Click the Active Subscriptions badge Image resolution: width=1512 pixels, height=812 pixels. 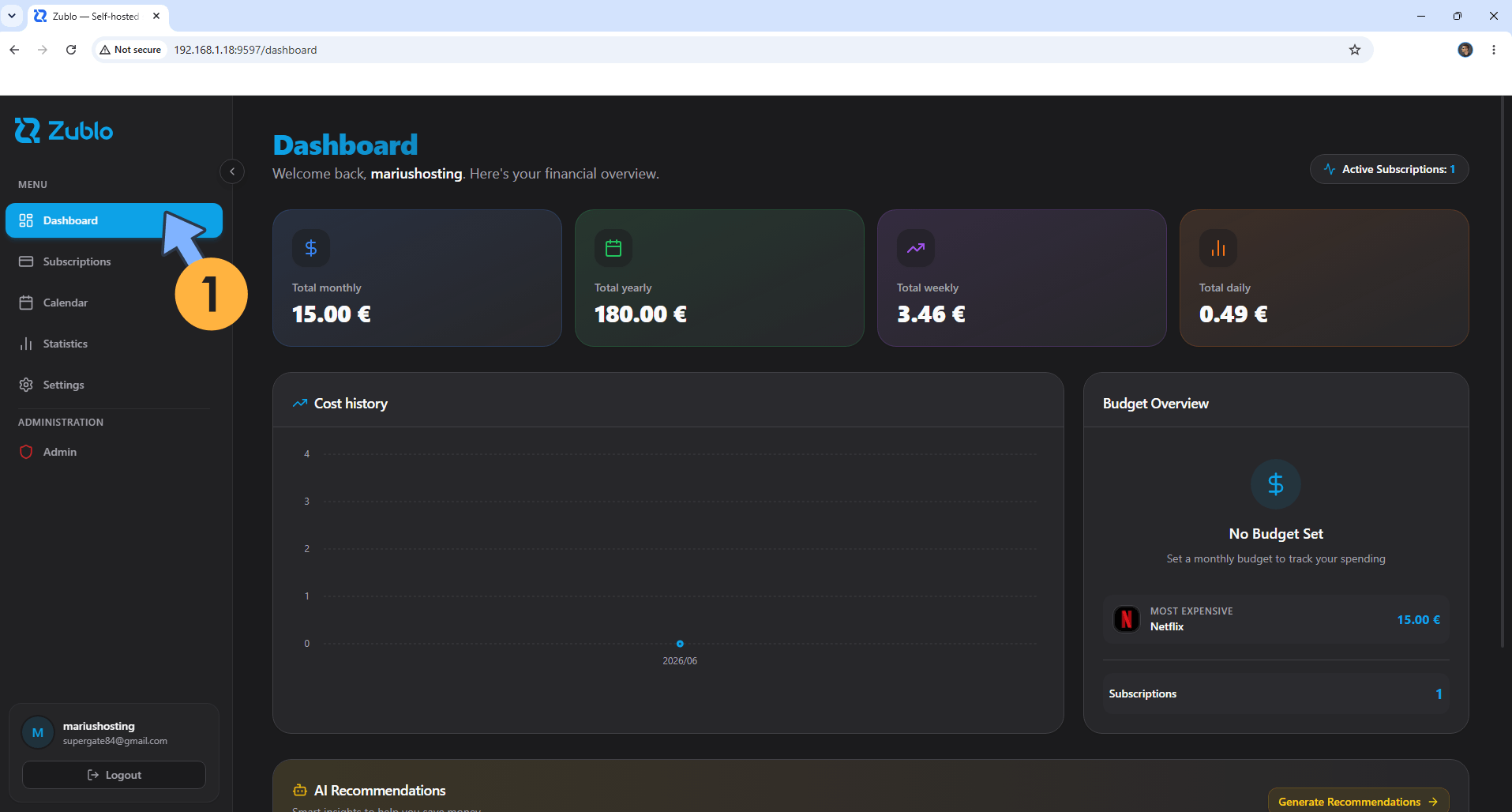1389,169
